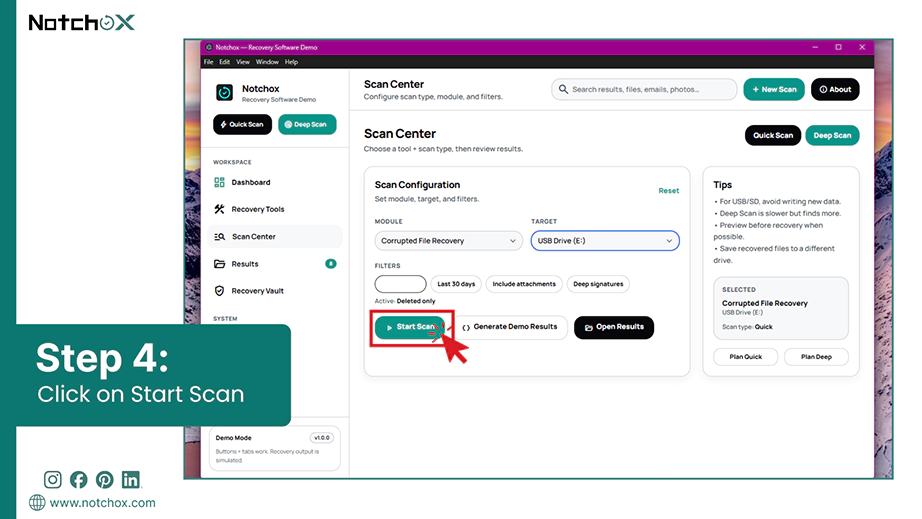Toggle the Last 30 days filter
The width and height of the screenshot is (922, 519).
(x=456, y=284)
